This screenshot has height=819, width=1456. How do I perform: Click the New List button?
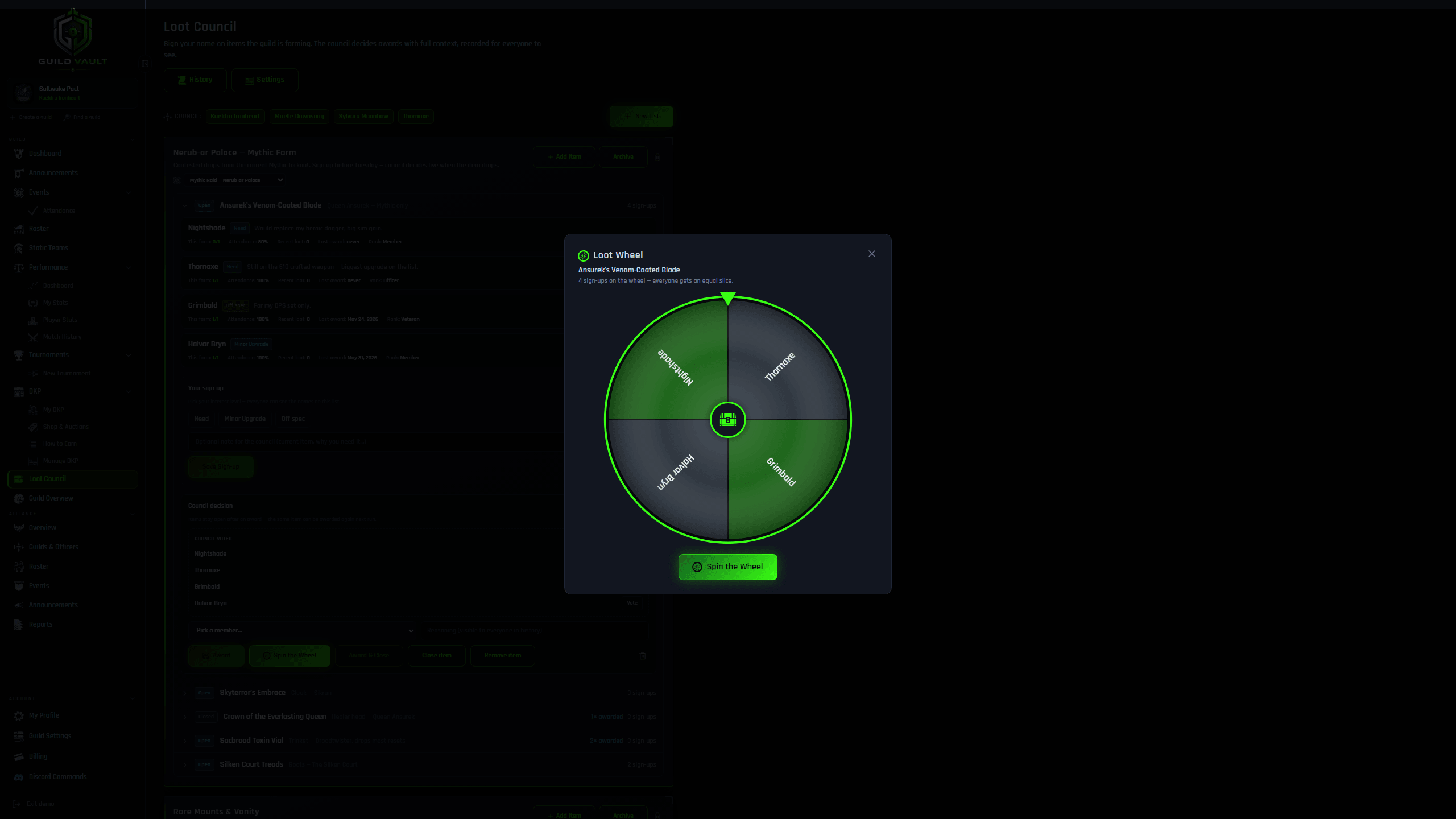coord(641,117)
